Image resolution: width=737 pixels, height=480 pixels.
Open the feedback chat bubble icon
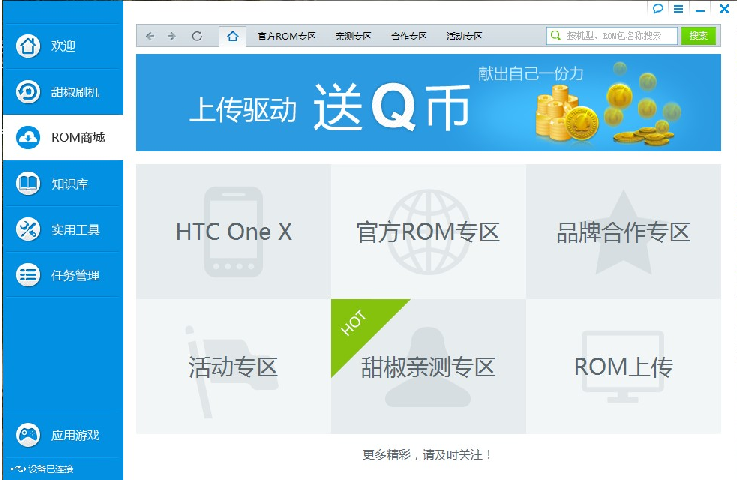(658, 8)
